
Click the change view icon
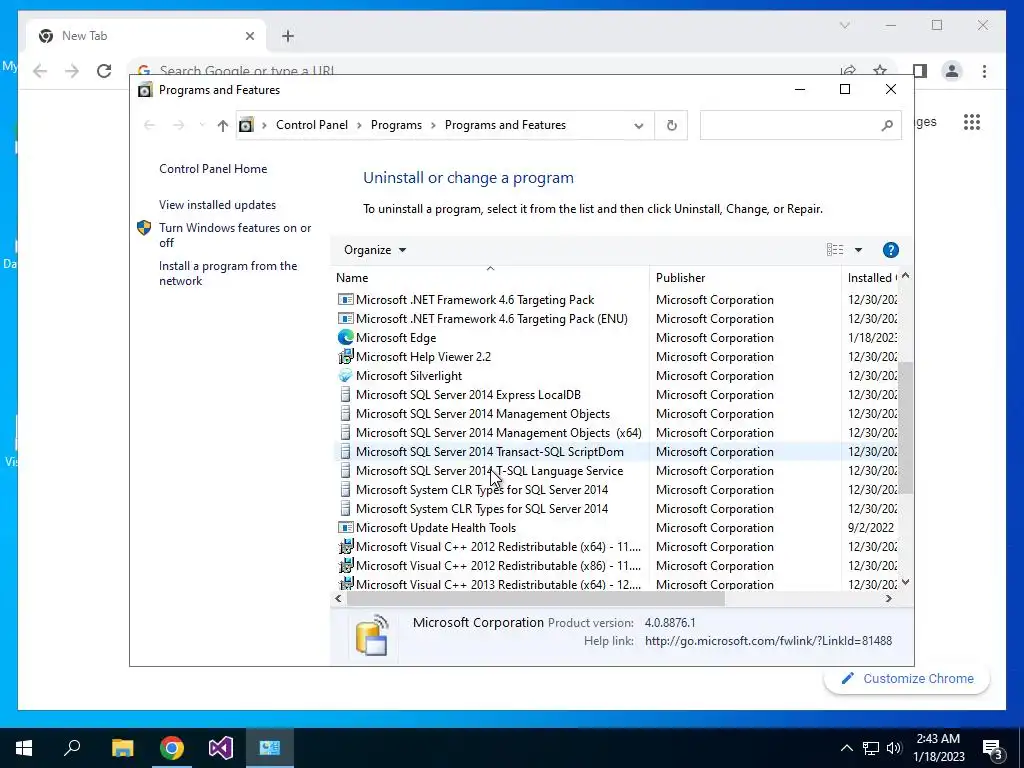[835, 250]
